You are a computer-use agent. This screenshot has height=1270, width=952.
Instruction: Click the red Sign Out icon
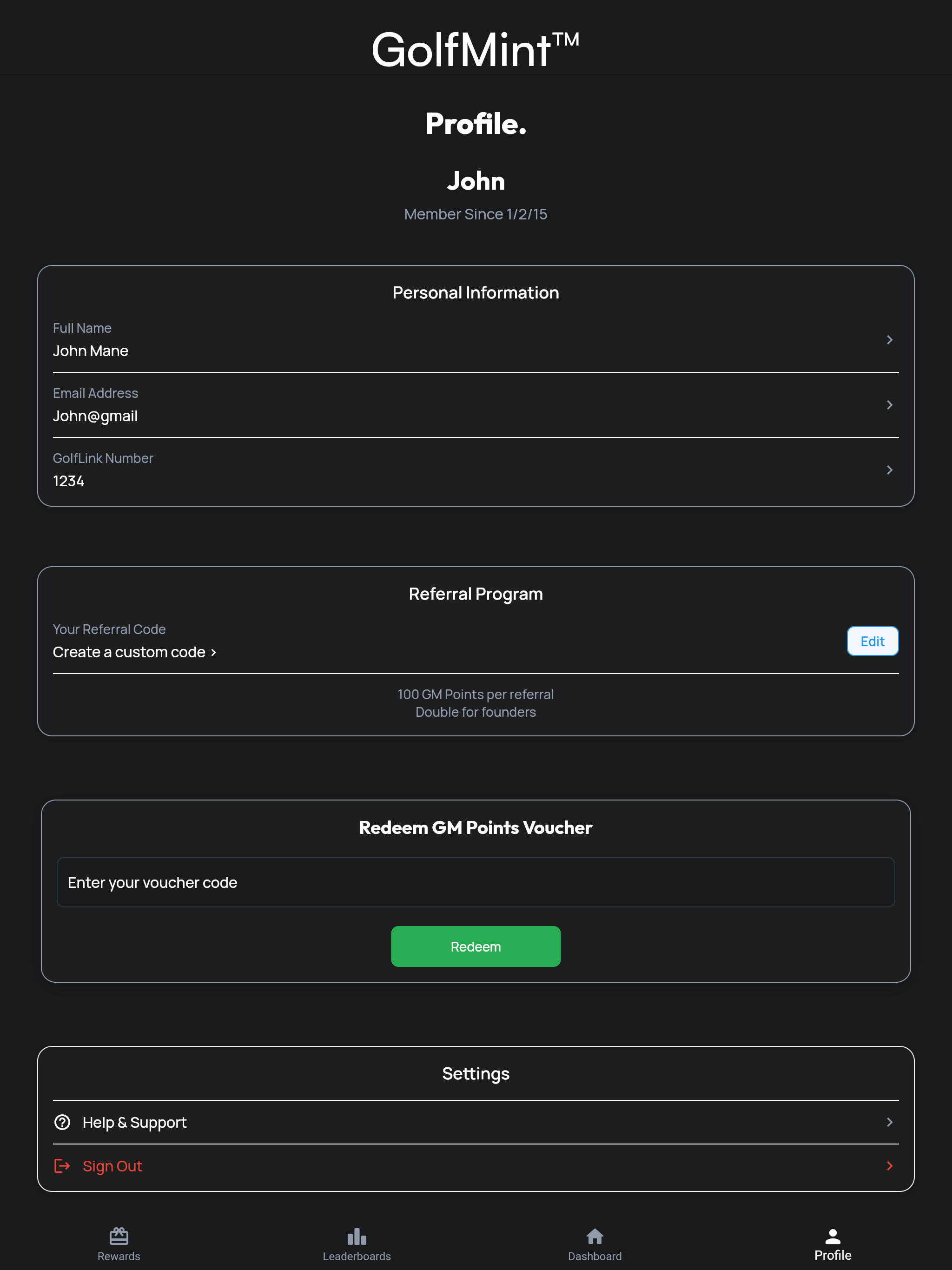[62, 1165]
